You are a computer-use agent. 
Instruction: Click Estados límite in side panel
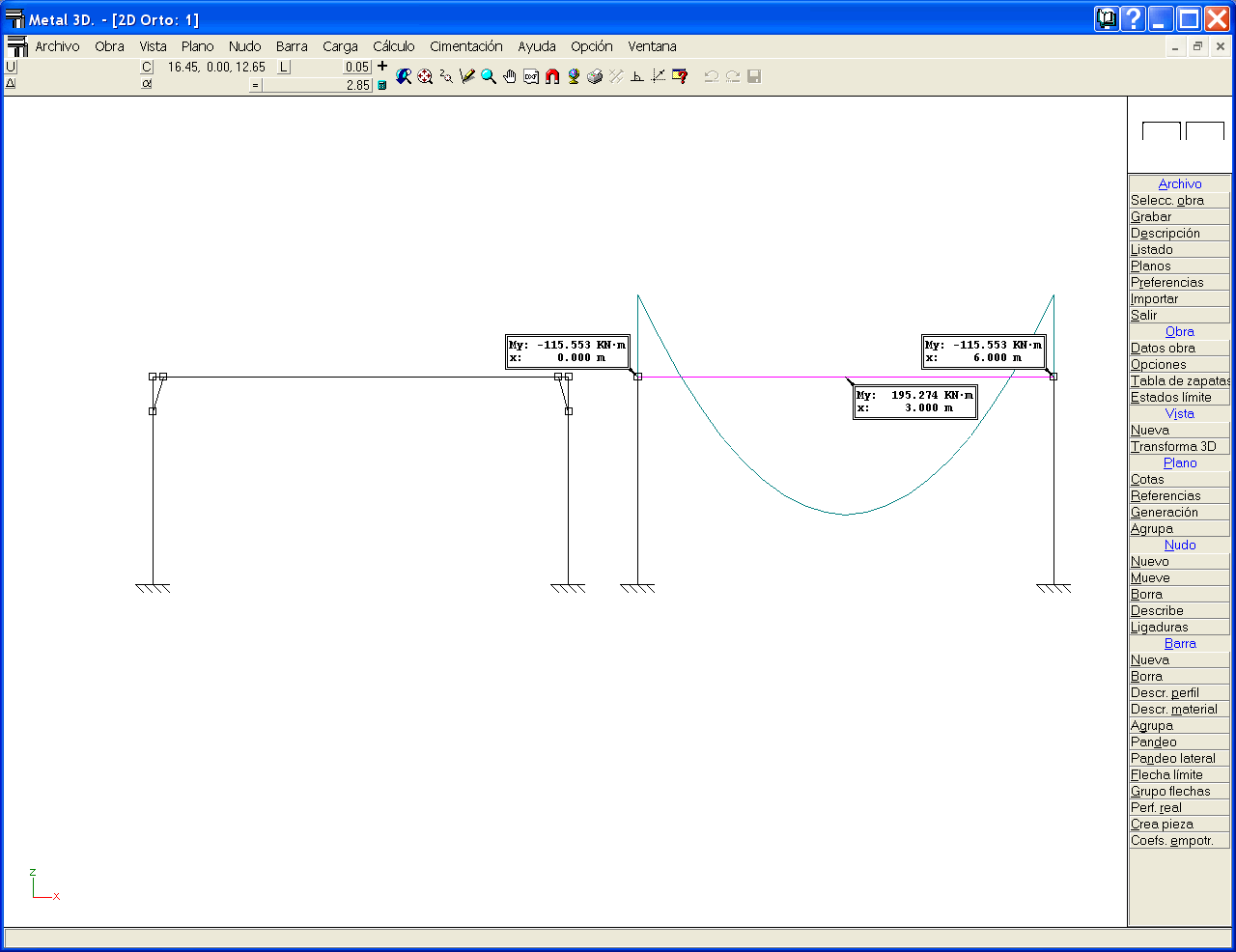point(1179,397)
